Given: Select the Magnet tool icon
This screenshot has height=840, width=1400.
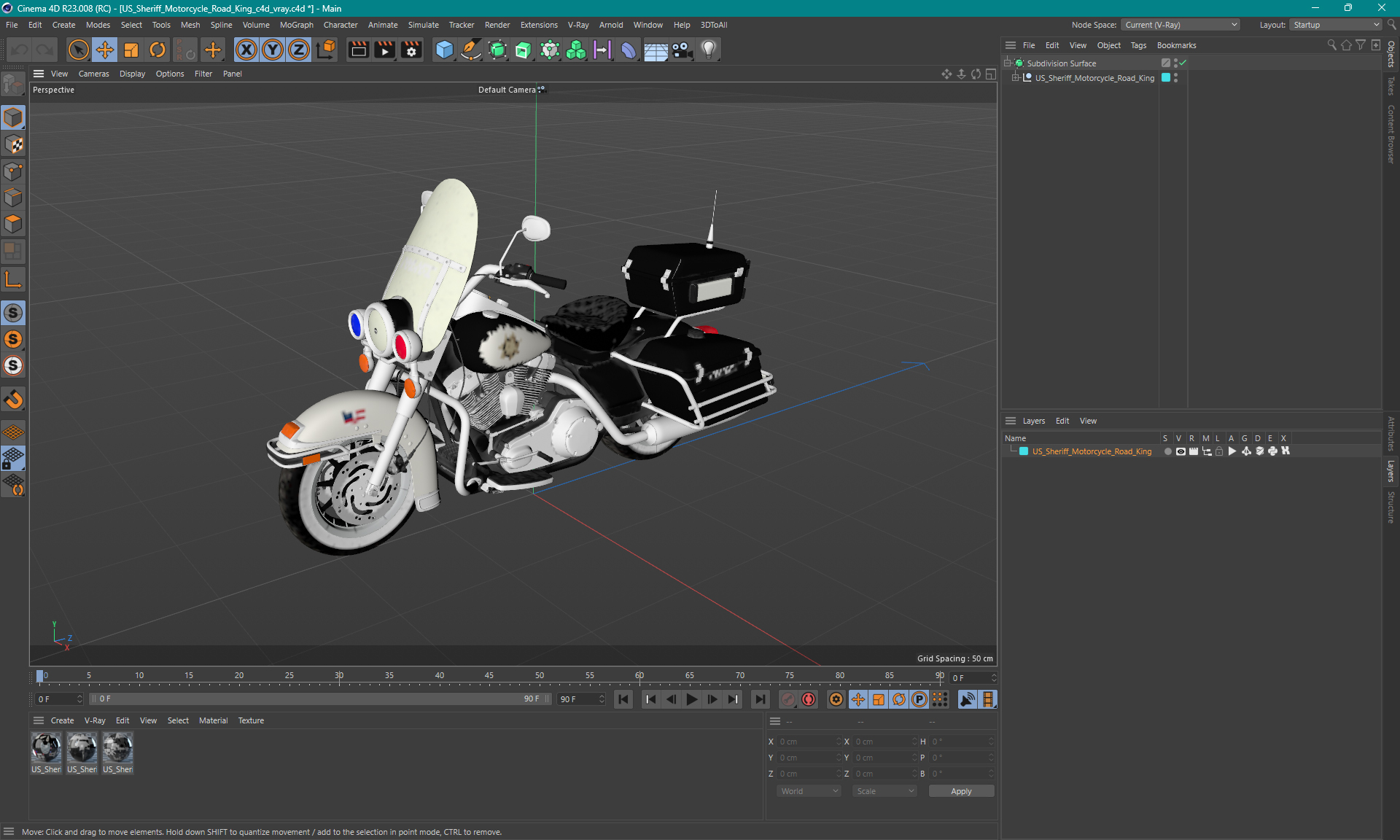Looking at the screenshot, I should pos(13,400).
